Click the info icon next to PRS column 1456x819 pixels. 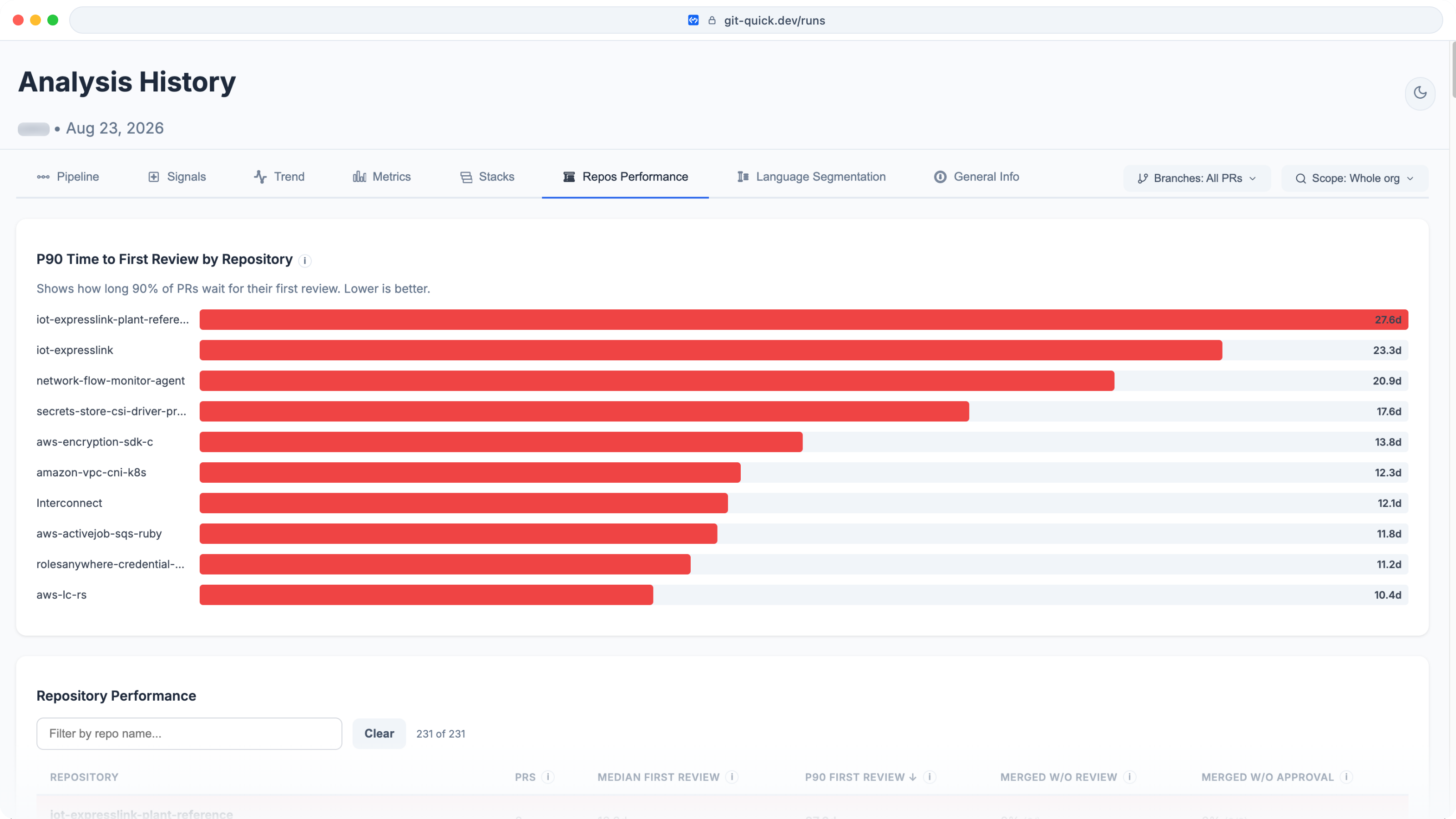click(x=548, y=777)
